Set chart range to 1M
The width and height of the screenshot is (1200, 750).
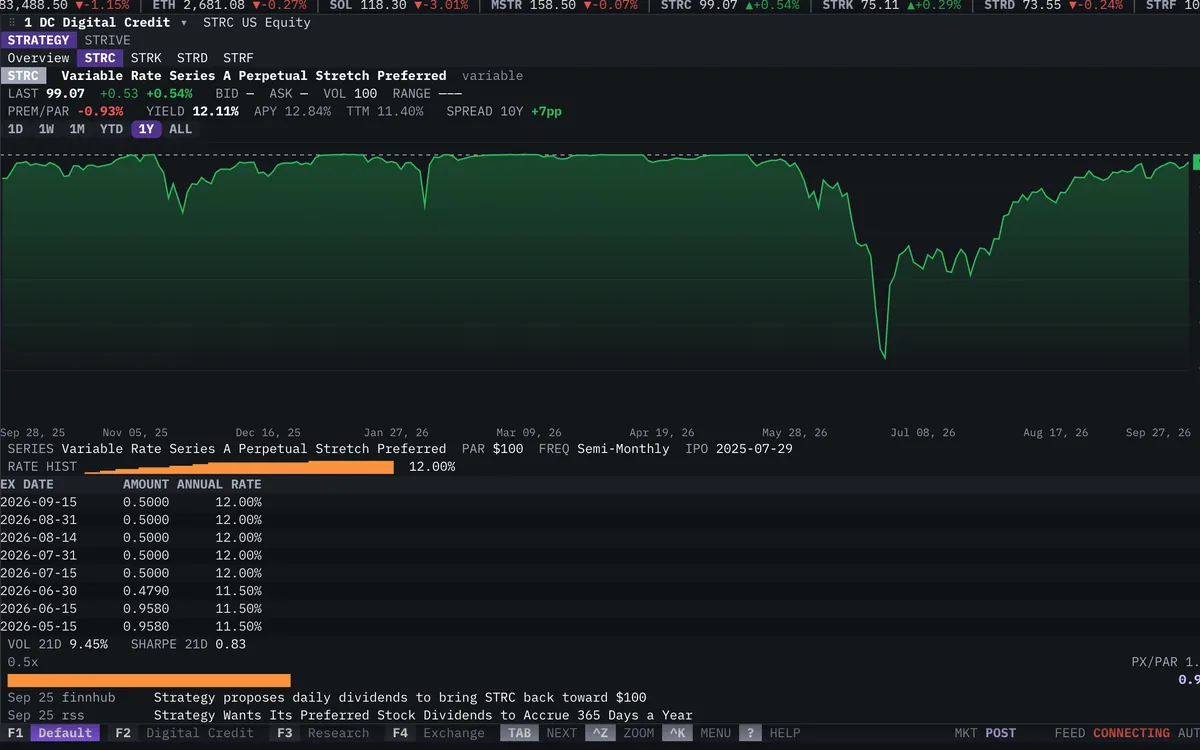tap(77, 129)
